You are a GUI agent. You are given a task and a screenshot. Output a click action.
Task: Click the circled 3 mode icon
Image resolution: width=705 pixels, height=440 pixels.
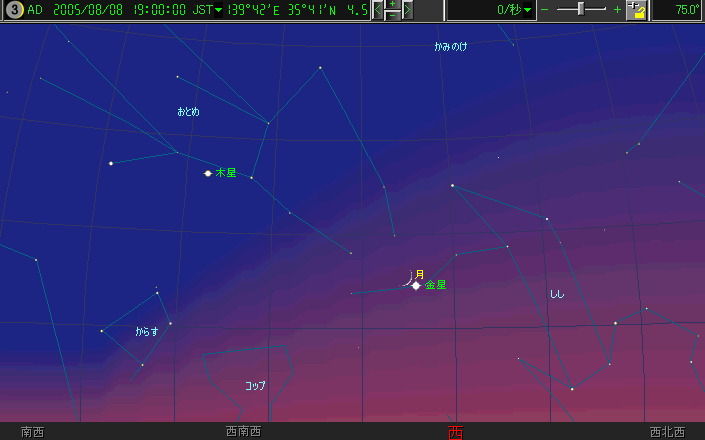[14, 10]
